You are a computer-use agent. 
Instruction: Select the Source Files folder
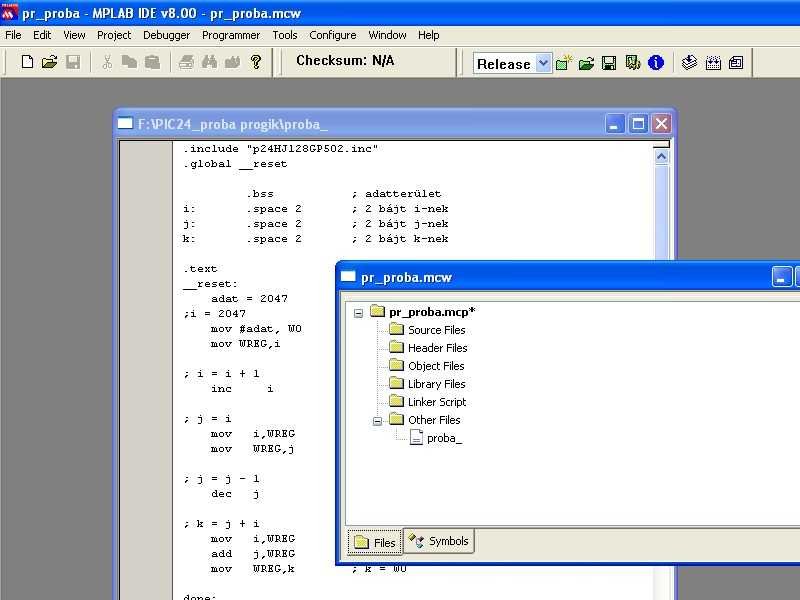click(436, 330)
